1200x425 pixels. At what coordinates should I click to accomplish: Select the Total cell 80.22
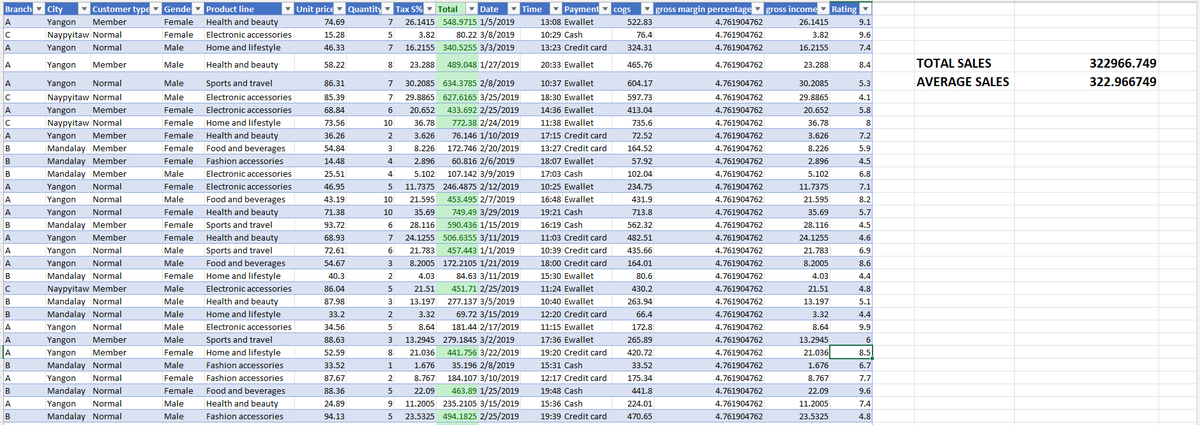pyautogui.click(x=457, y=33)
